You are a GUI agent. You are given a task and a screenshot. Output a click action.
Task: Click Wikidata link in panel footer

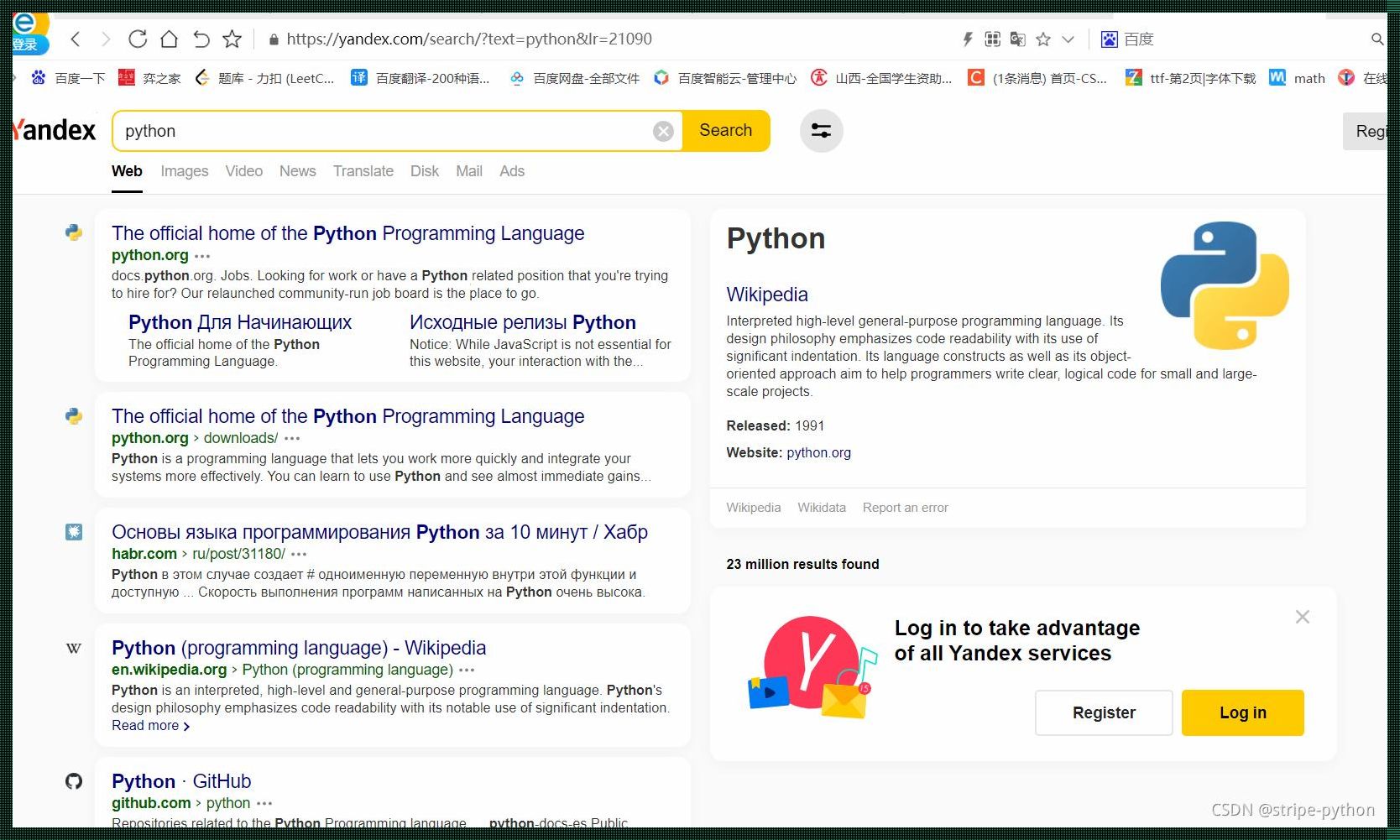(x=822, y=508)
